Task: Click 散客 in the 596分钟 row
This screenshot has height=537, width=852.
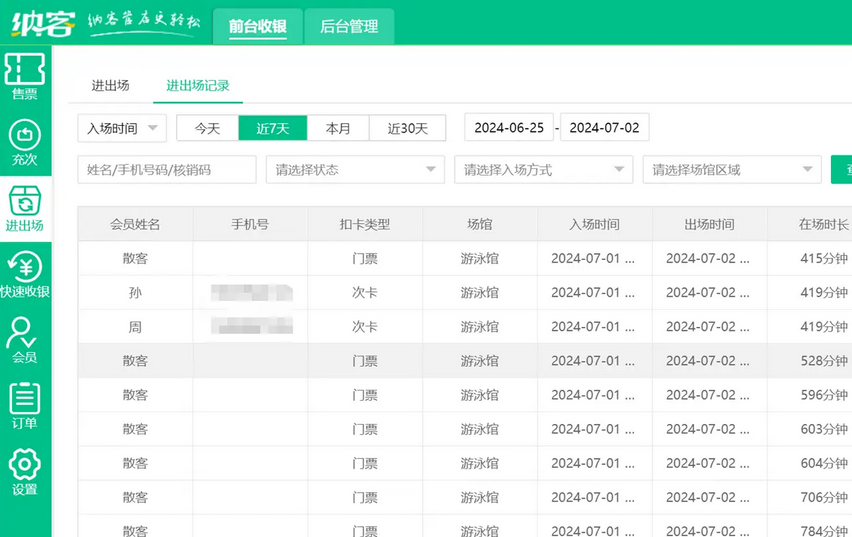Action: (x=135, y=395)
